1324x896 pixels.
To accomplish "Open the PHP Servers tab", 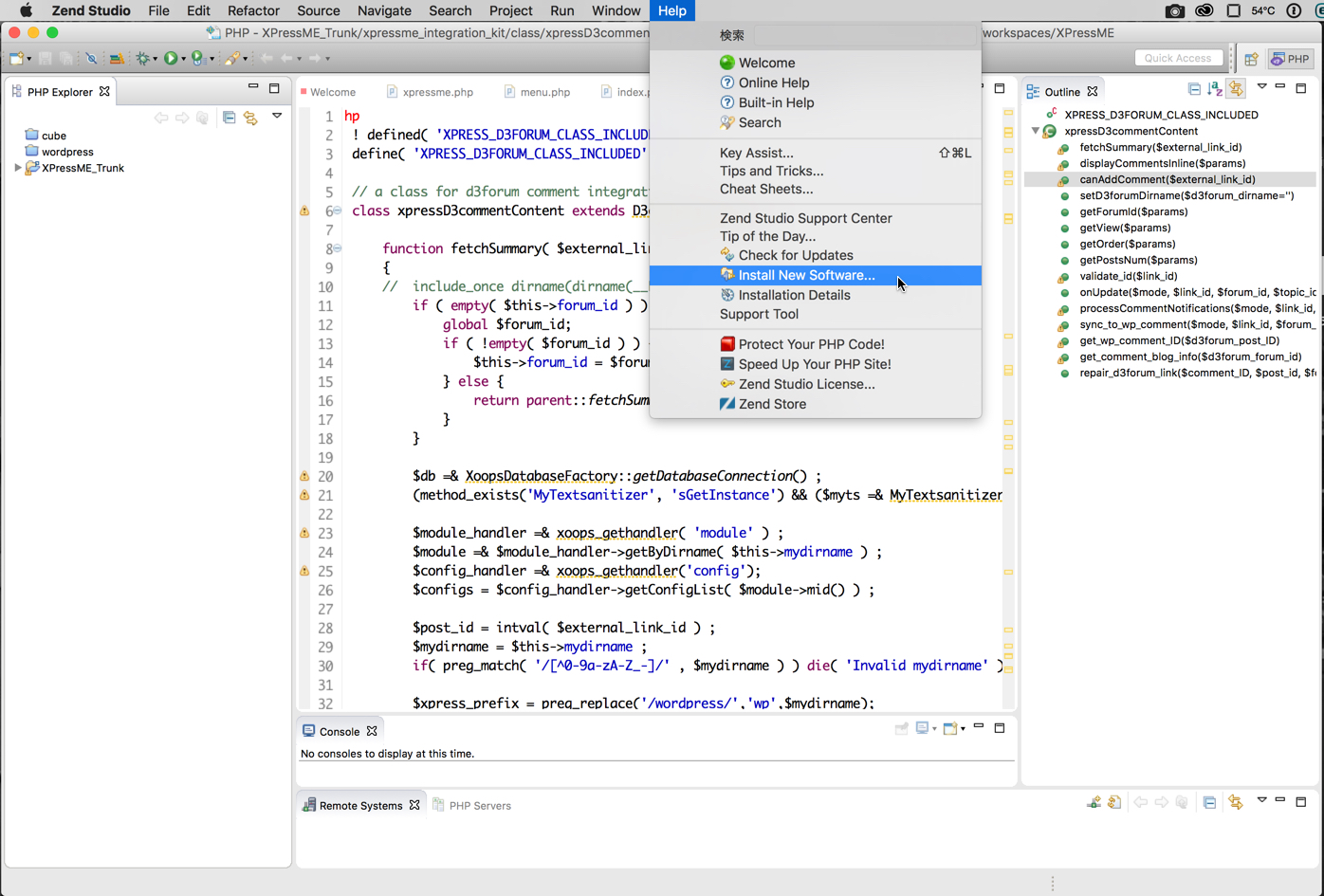I will click(x=471, y=805).
